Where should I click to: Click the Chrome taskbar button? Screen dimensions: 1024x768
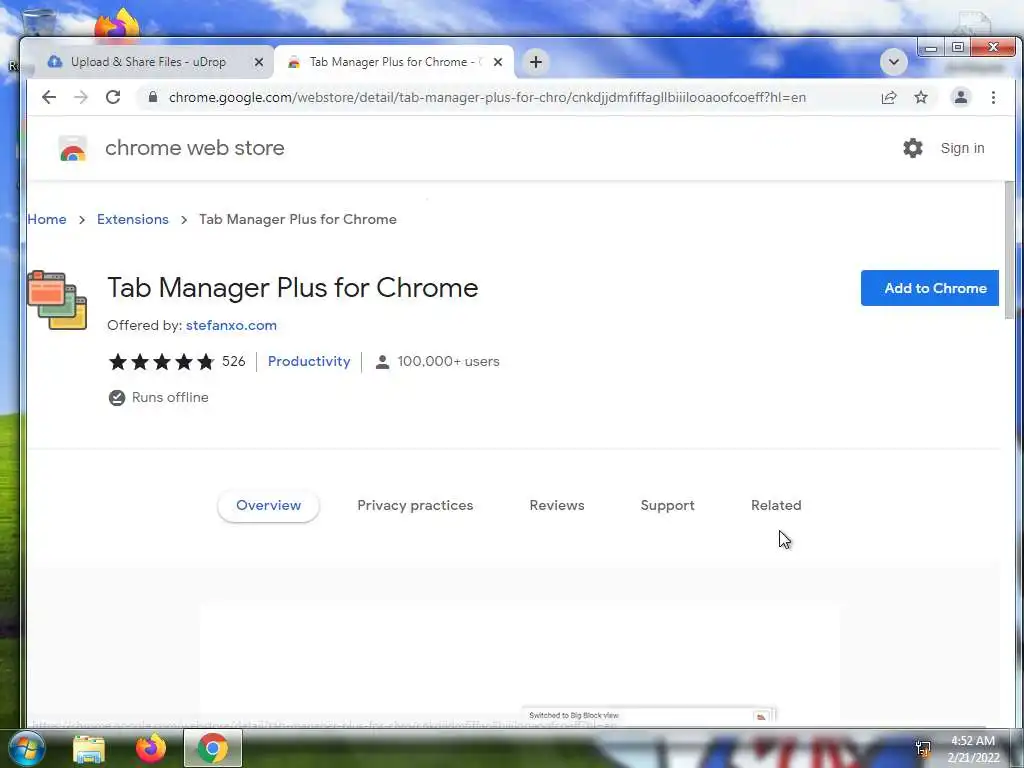tap(213, 748)
